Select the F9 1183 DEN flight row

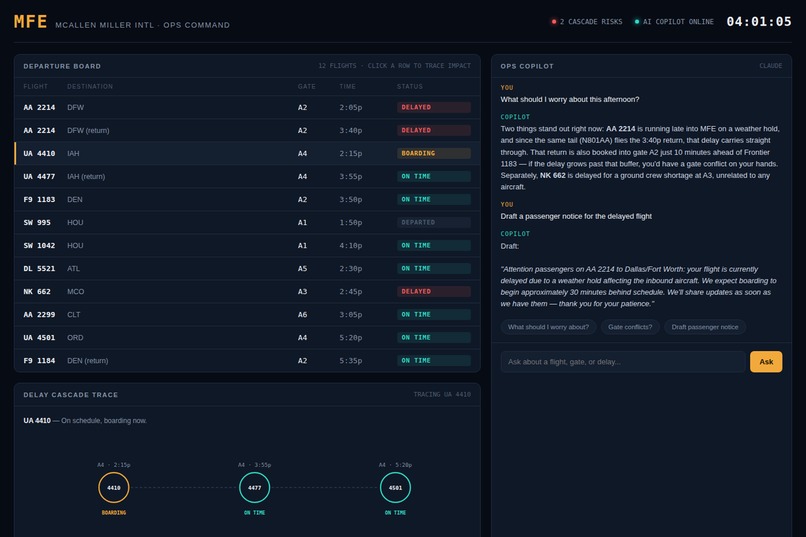[247, 199]
